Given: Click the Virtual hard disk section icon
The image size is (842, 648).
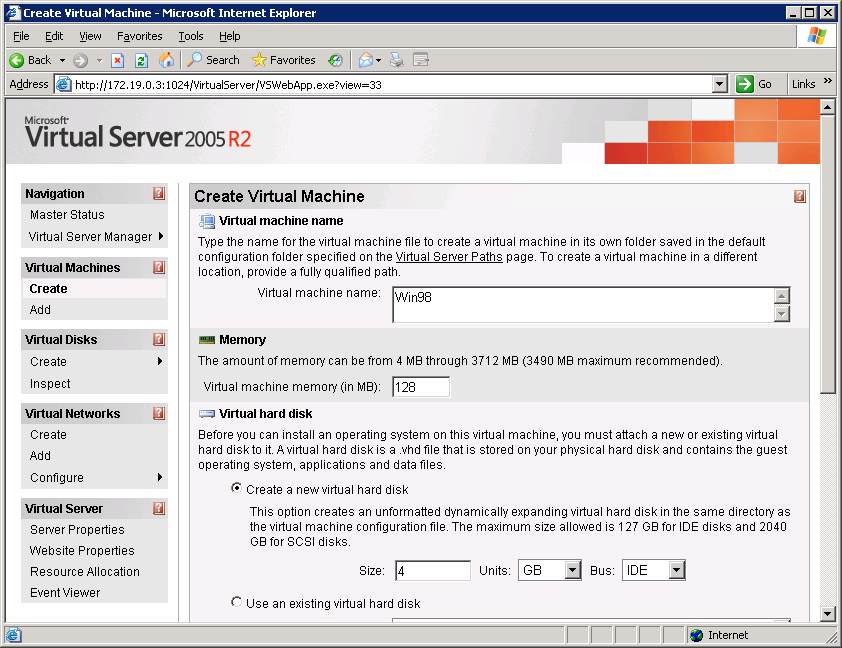Looking at the screenshot, I should click(207, 414).
